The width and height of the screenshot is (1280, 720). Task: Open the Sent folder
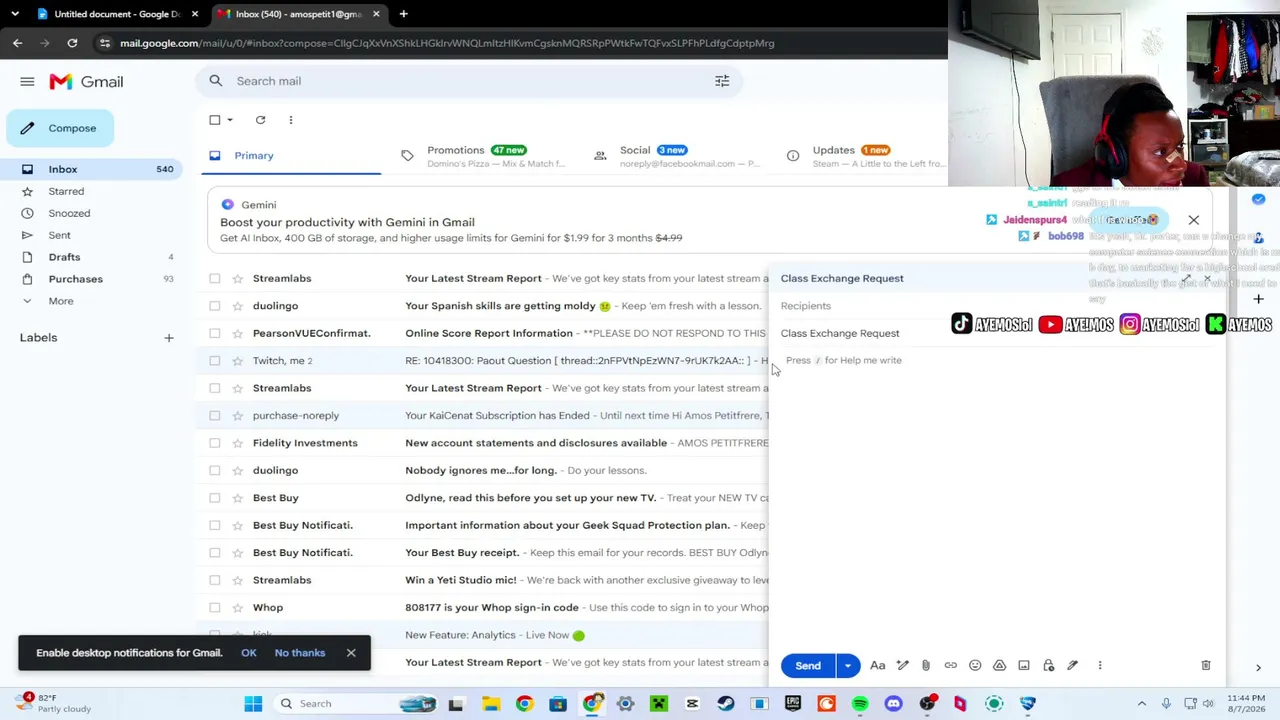pyautogui.click(x=60, y=235)
